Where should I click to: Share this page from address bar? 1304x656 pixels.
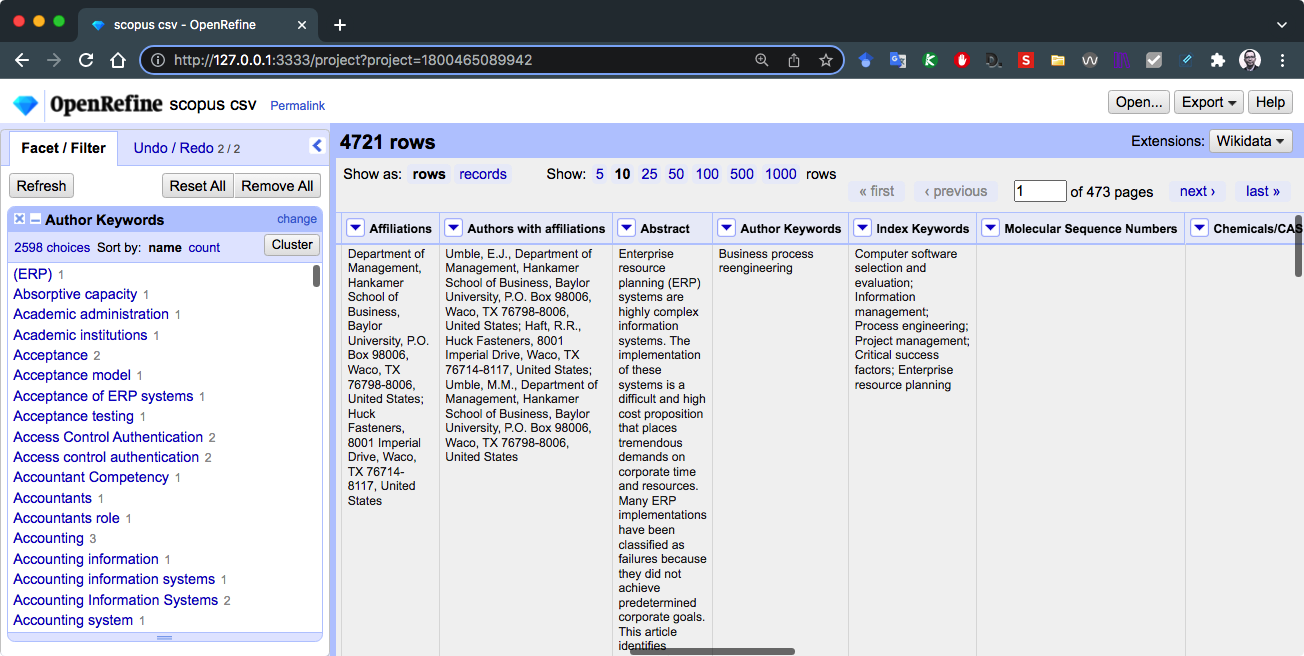point(794,60)
